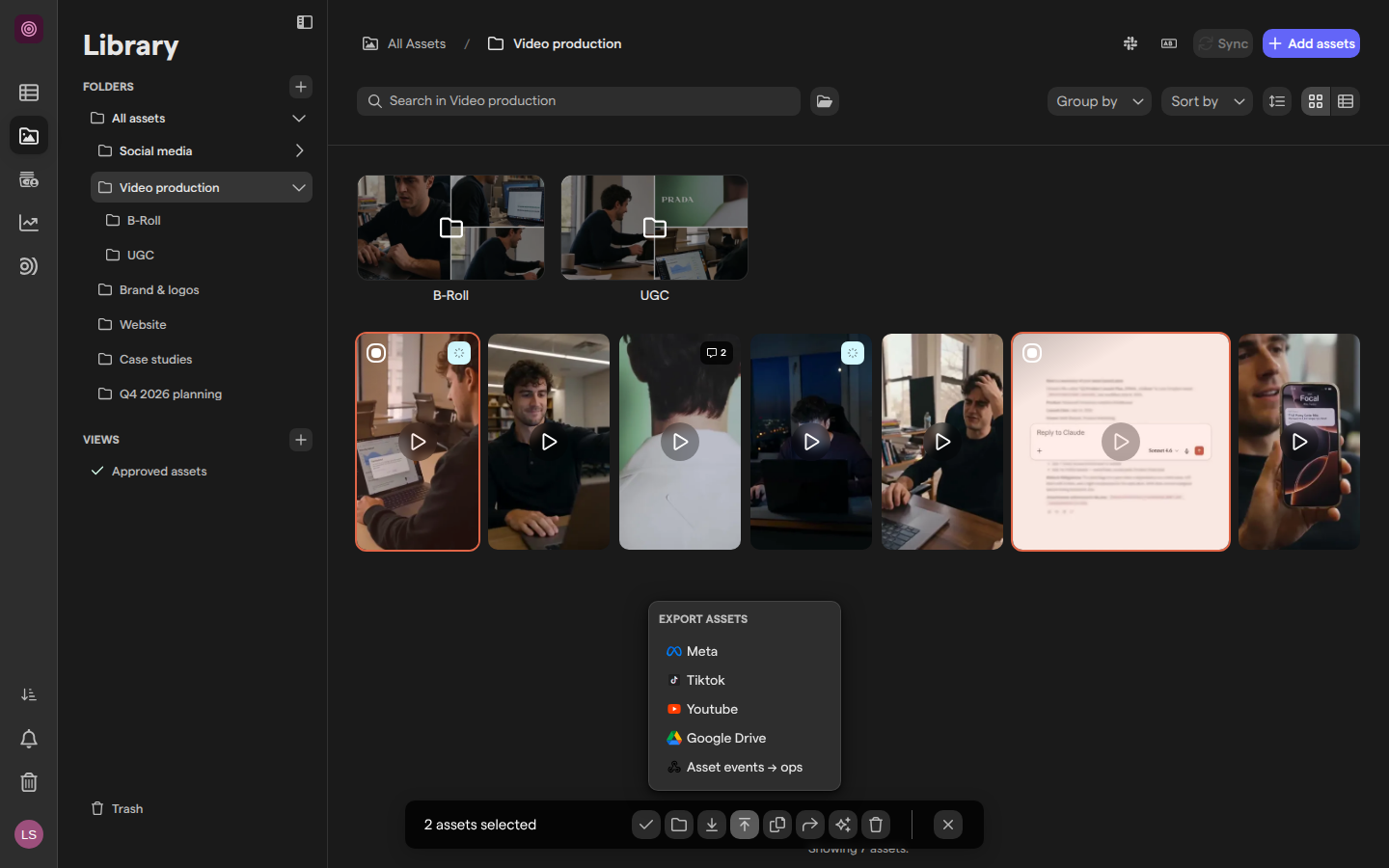Open the table view in left rail

pyautogui.click(x=29, y=93)
